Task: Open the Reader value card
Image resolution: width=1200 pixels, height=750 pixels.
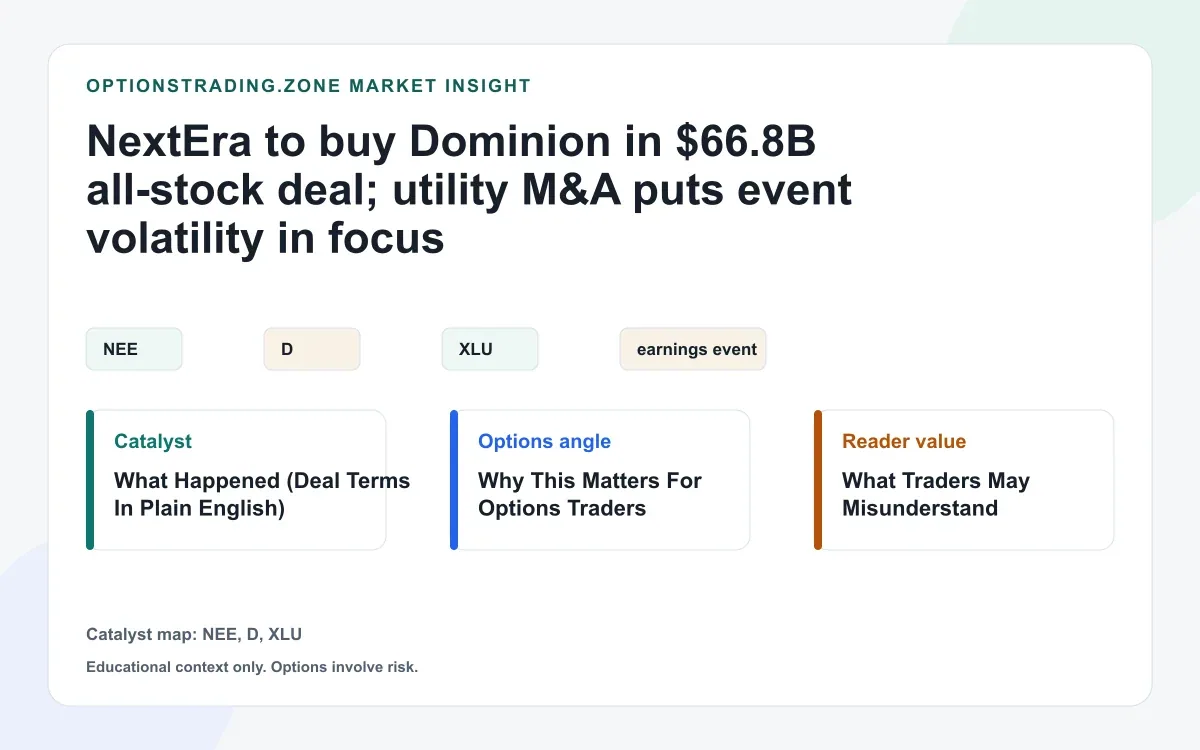Action: [x=964, y=480]
